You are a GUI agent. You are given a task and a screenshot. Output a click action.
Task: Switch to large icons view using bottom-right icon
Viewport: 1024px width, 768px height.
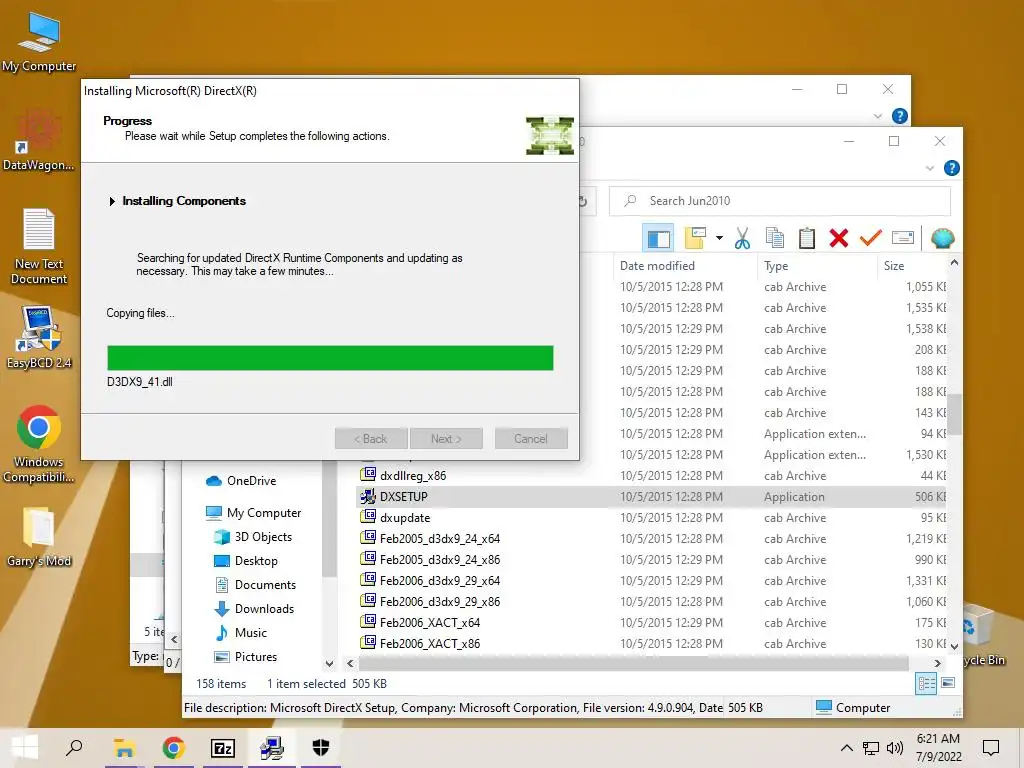click(948, 684)
